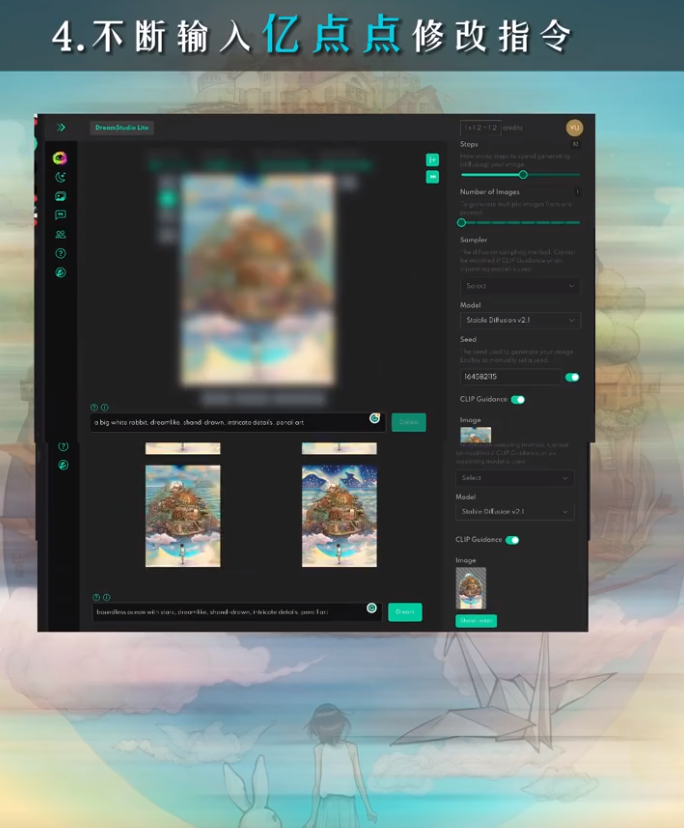The height and width of the screenshot is (828, 684).
Task: Click the round leaf icon in lower sidebar
Action: pos(63,465)
